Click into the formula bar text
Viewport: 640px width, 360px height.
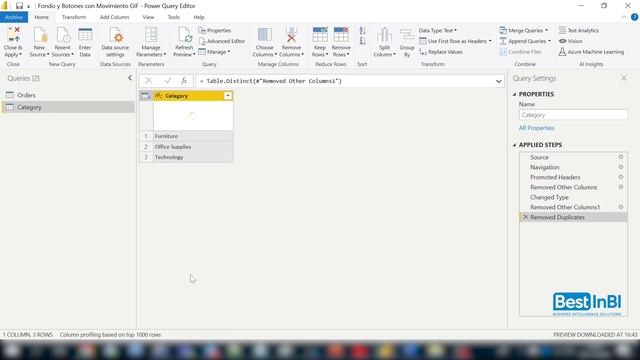(x=345, y=81)
